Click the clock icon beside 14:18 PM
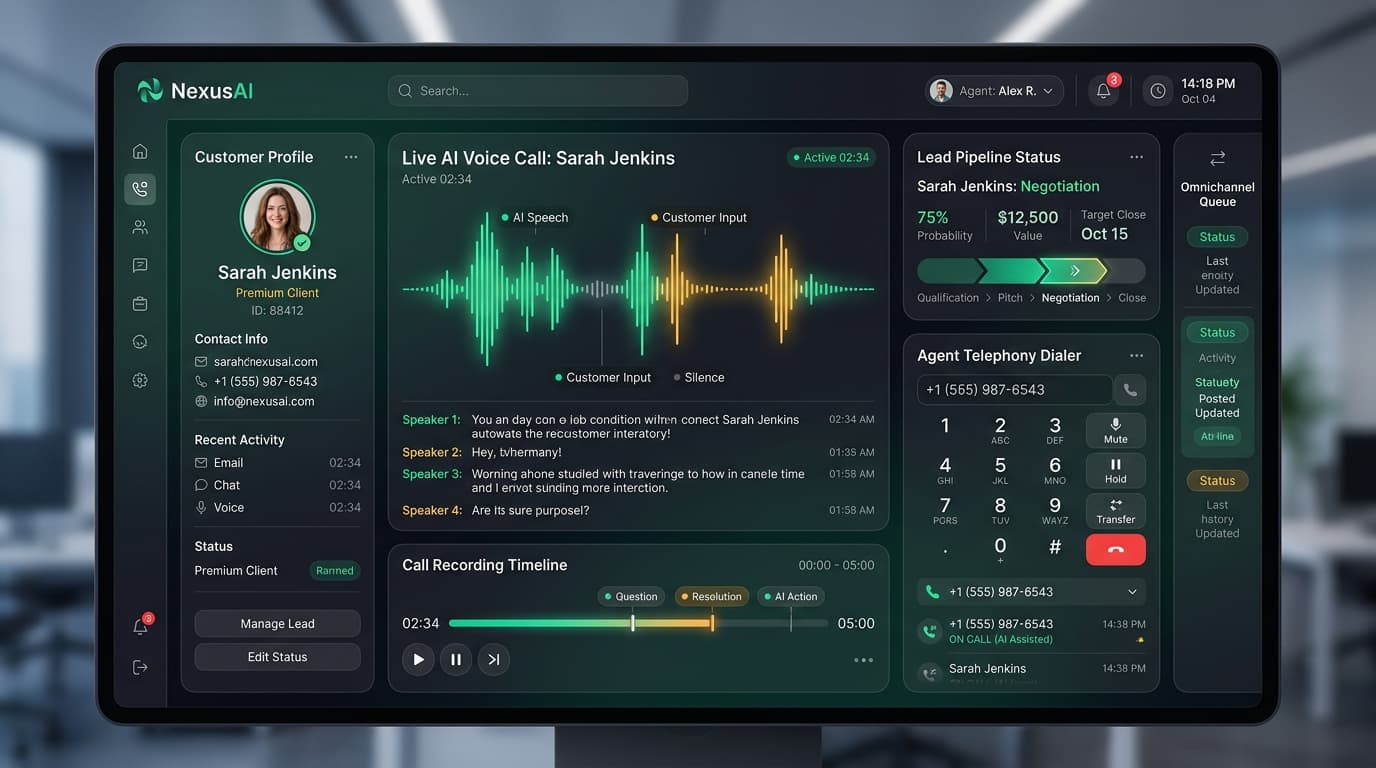The width and height of the screenshot is (1376, 768). point(1158,91)
